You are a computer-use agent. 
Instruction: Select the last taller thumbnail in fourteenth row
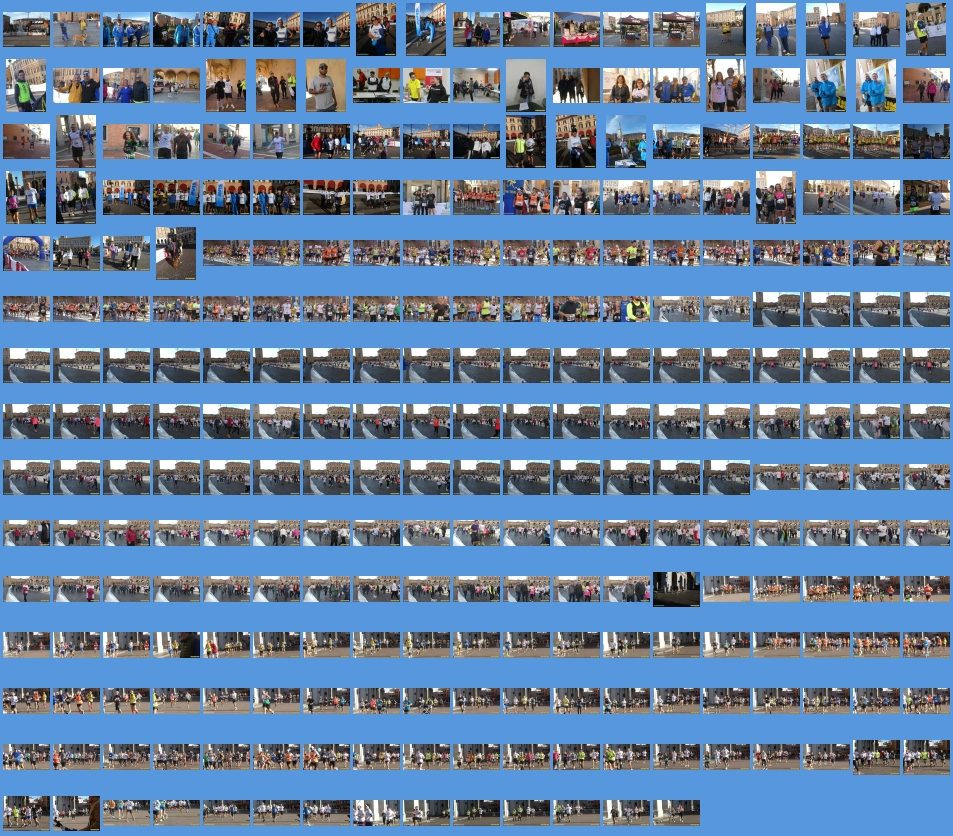coord(926,757)
